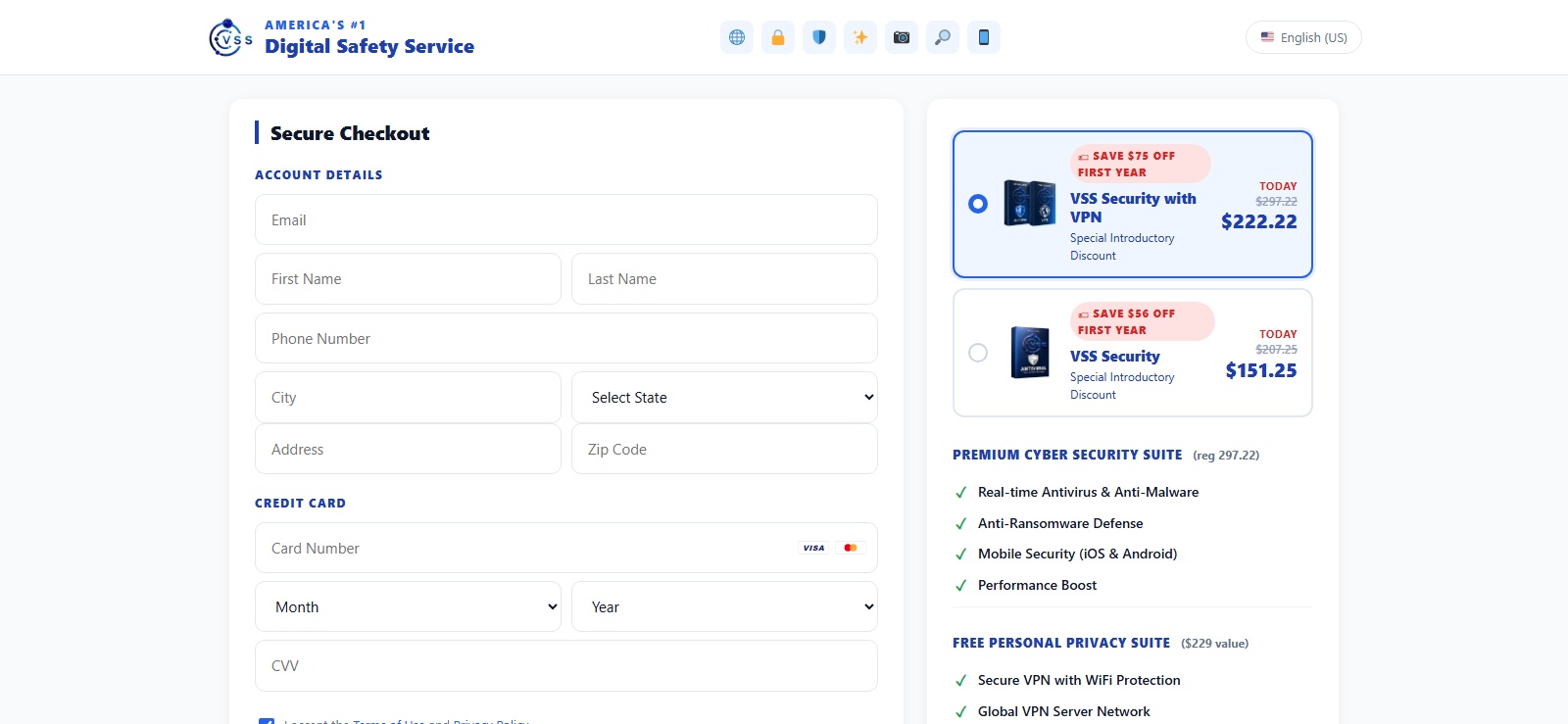Click the Digital Safety Service site title
The height and width of the screenshot is (724, 1568).
[369, 46]
